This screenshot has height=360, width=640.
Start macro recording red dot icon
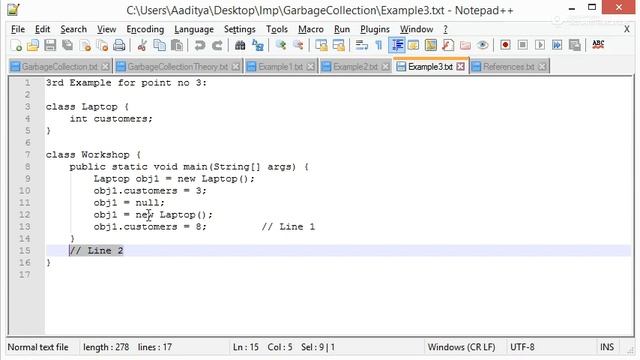click(x=505, y=45)
